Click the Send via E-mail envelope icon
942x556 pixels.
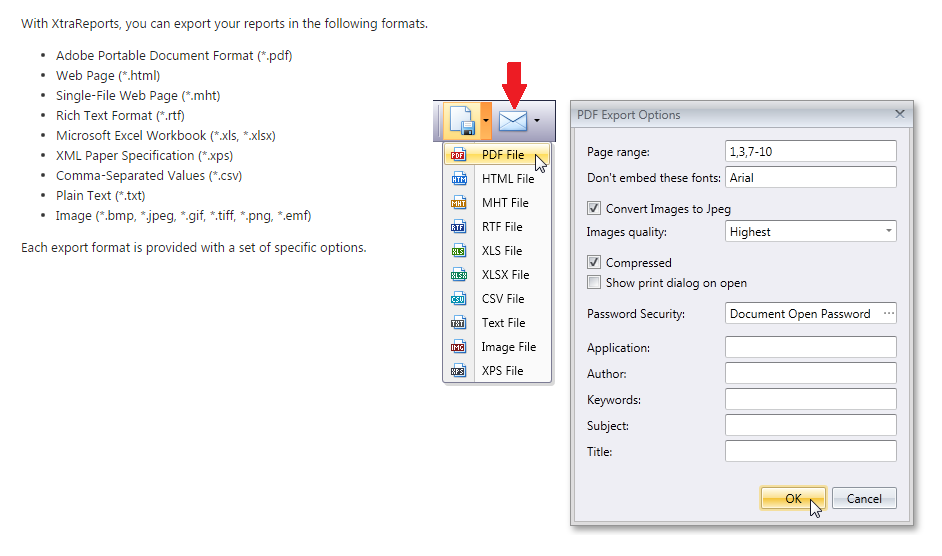point(513,121)
